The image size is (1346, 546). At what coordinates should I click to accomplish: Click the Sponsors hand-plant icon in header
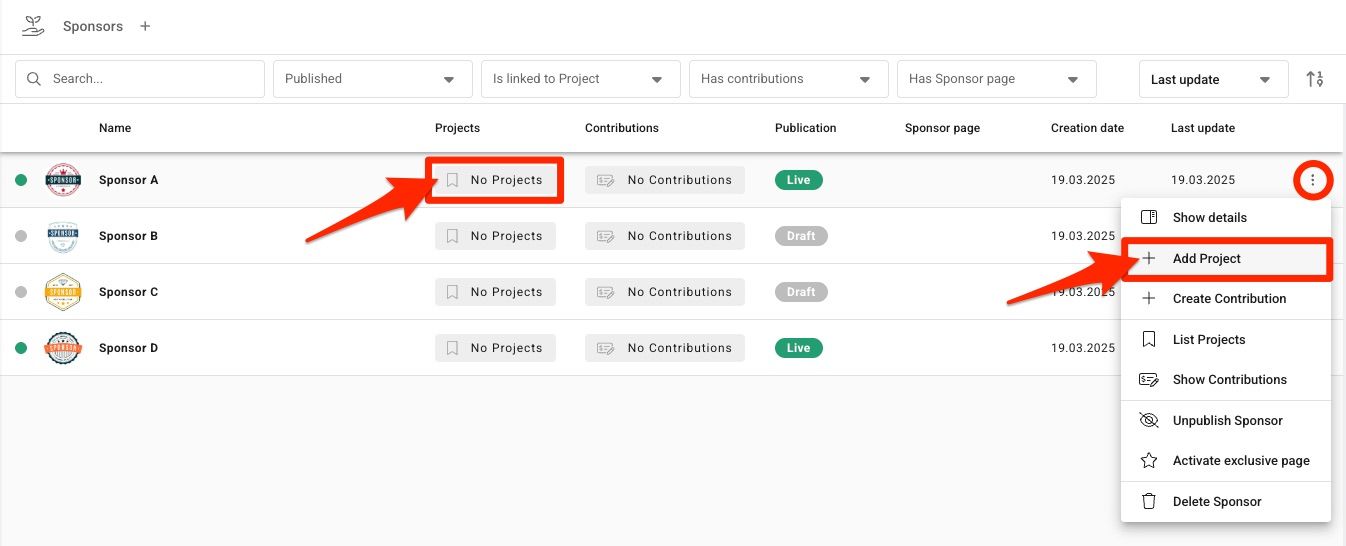(33, 26)
